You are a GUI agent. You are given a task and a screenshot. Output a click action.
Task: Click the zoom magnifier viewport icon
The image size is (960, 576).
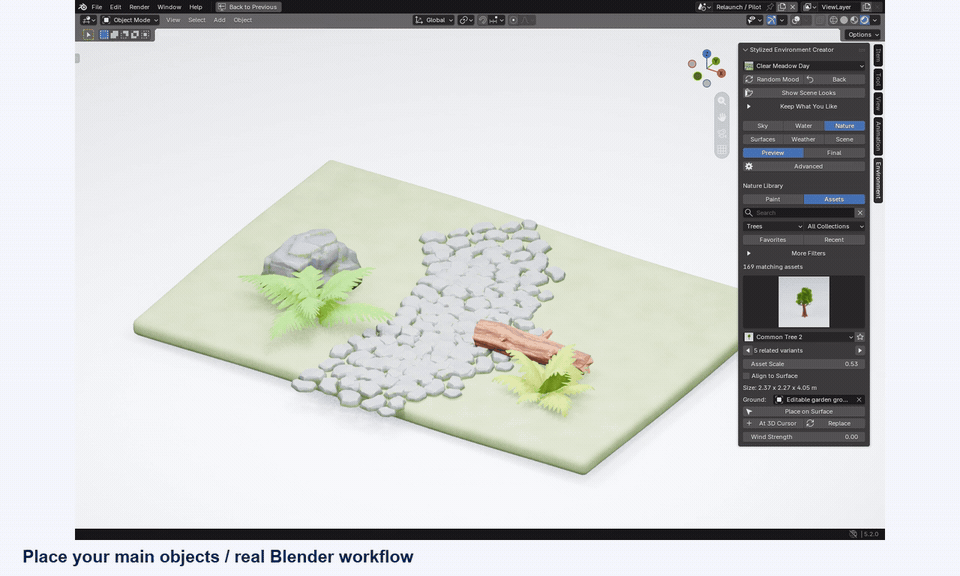tap(722, 101)
